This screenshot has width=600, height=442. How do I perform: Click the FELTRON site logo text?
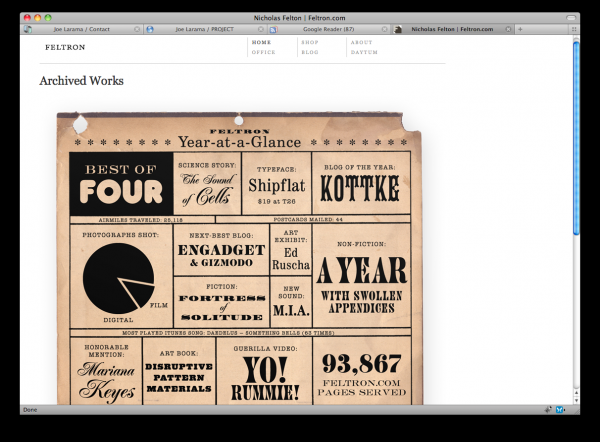(x=65, y=47)
